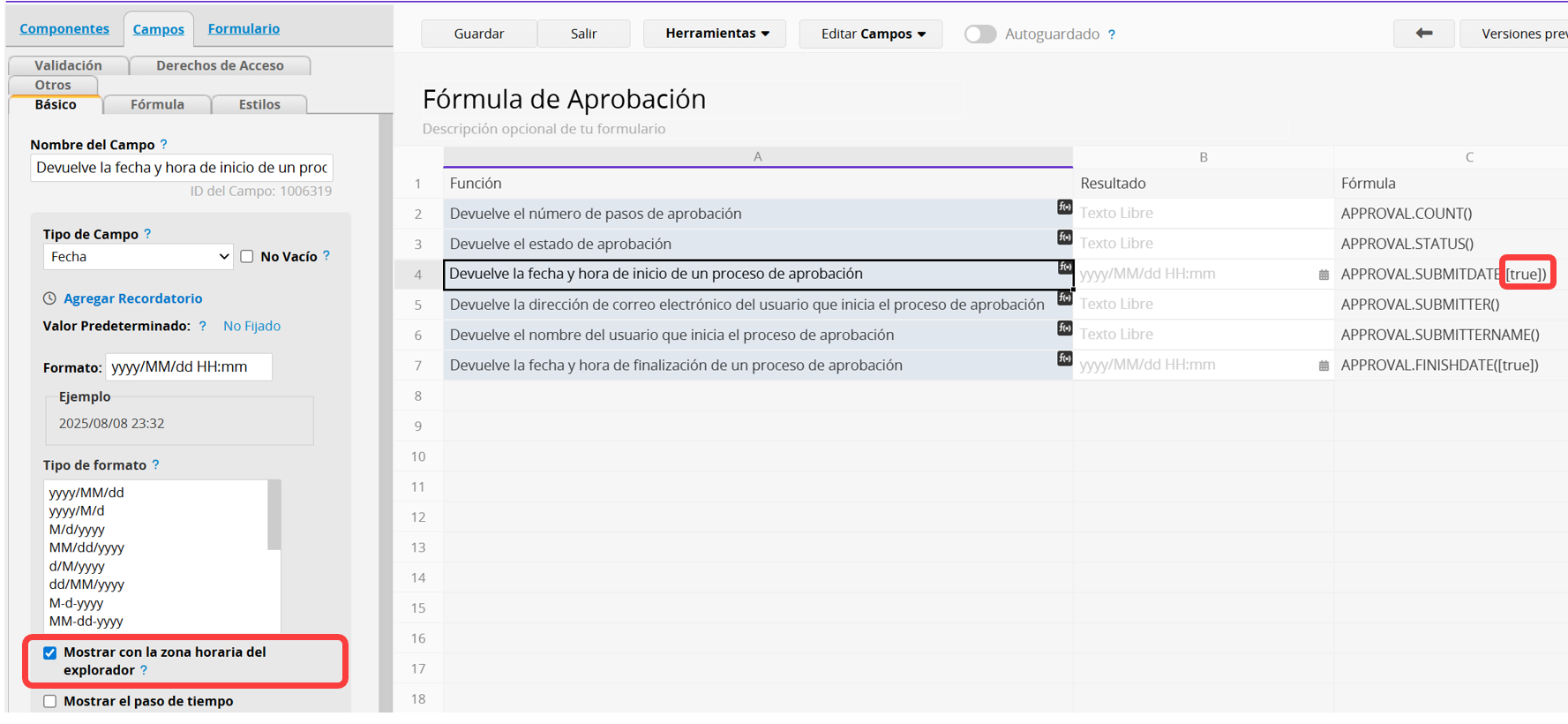
Task: Select yyyy/M/d format type
Action: [x=77, y=510]
